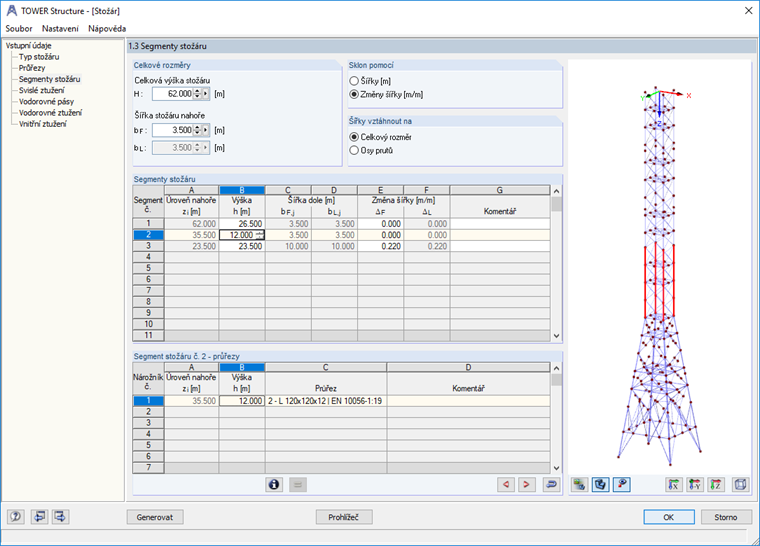Set view along the Z axis
Image resolution: width=760 pixels, height=546 pixels.
tap(716, 484)
